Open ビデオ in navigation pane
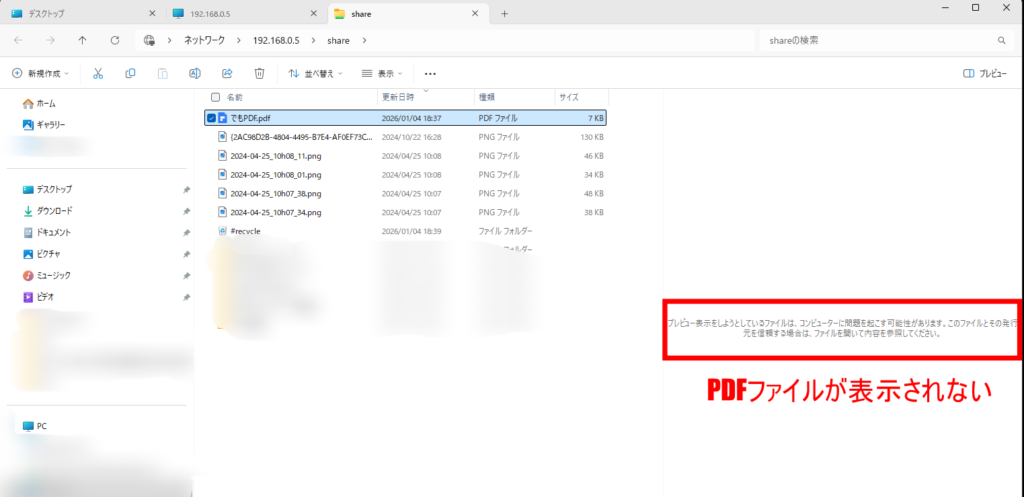 (x=39, y=297)
